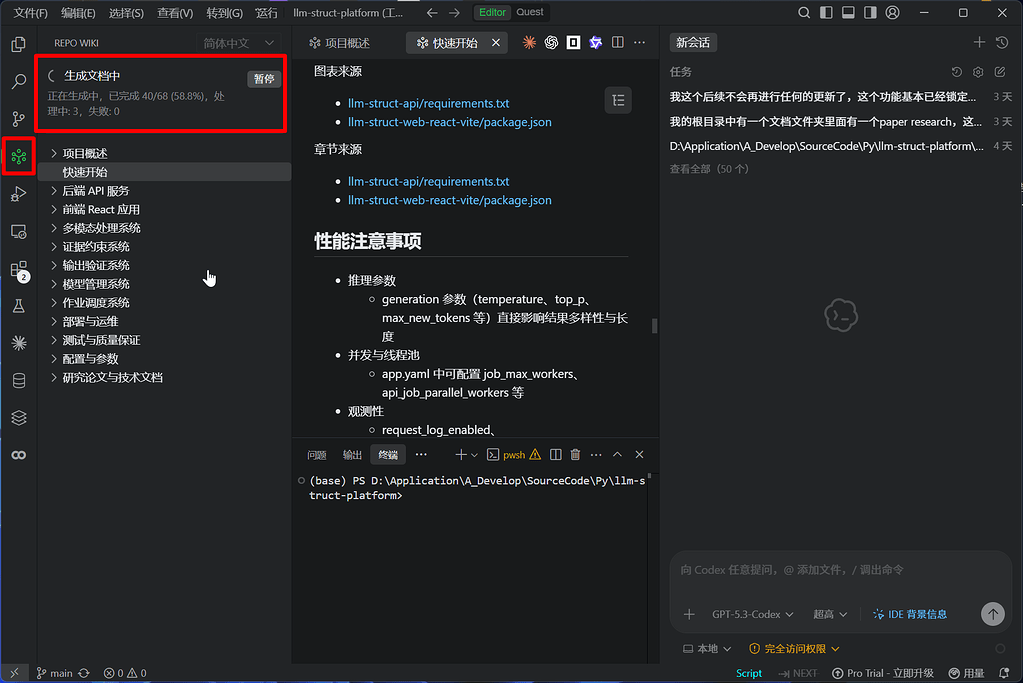Open the stacked layers view icon
1023x683 pixels.
[18, 417]
